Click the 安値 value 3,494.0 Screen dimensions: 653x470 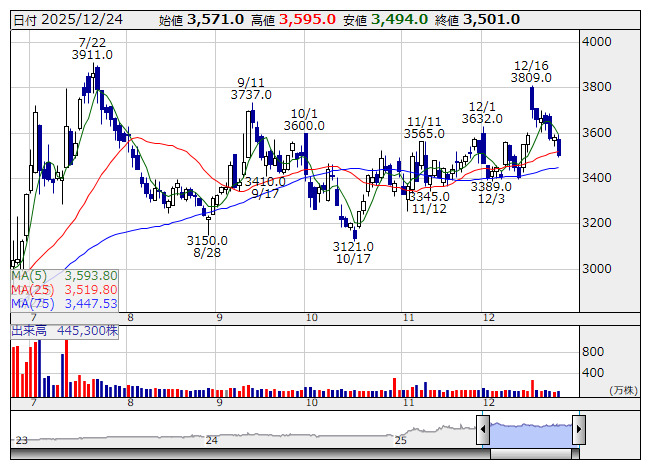click(398, 19)
